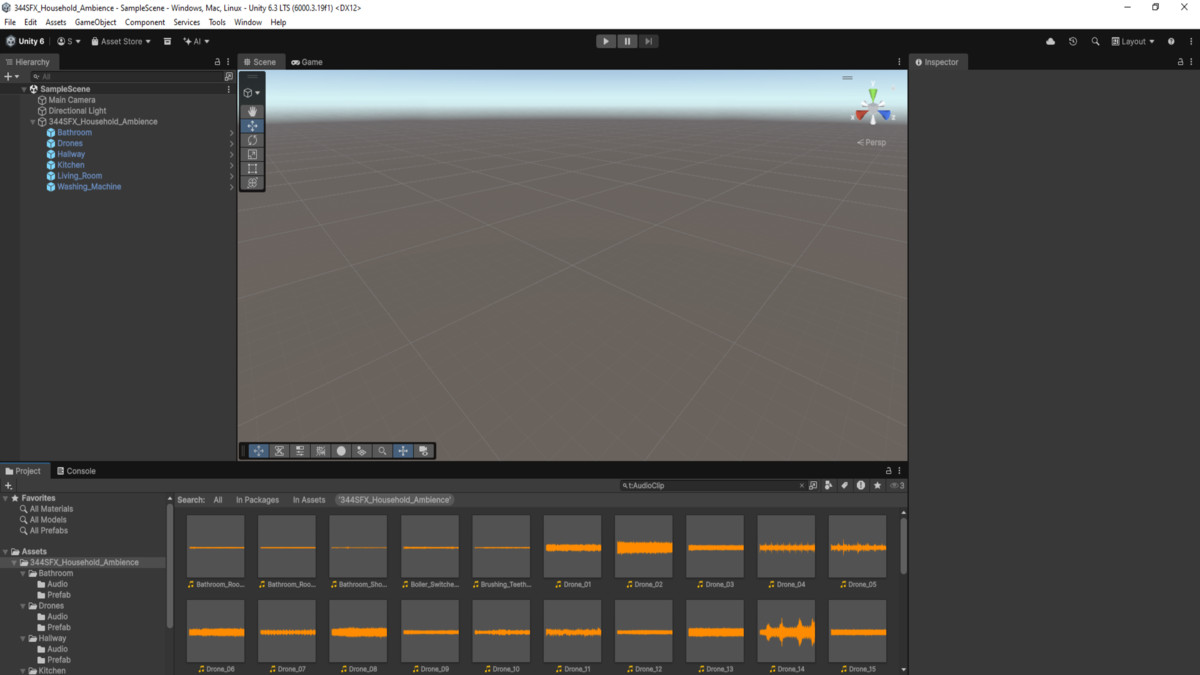
Task: Toggle 2D/skybox sphere button in bottom overlay
Action: pos(341,451)
